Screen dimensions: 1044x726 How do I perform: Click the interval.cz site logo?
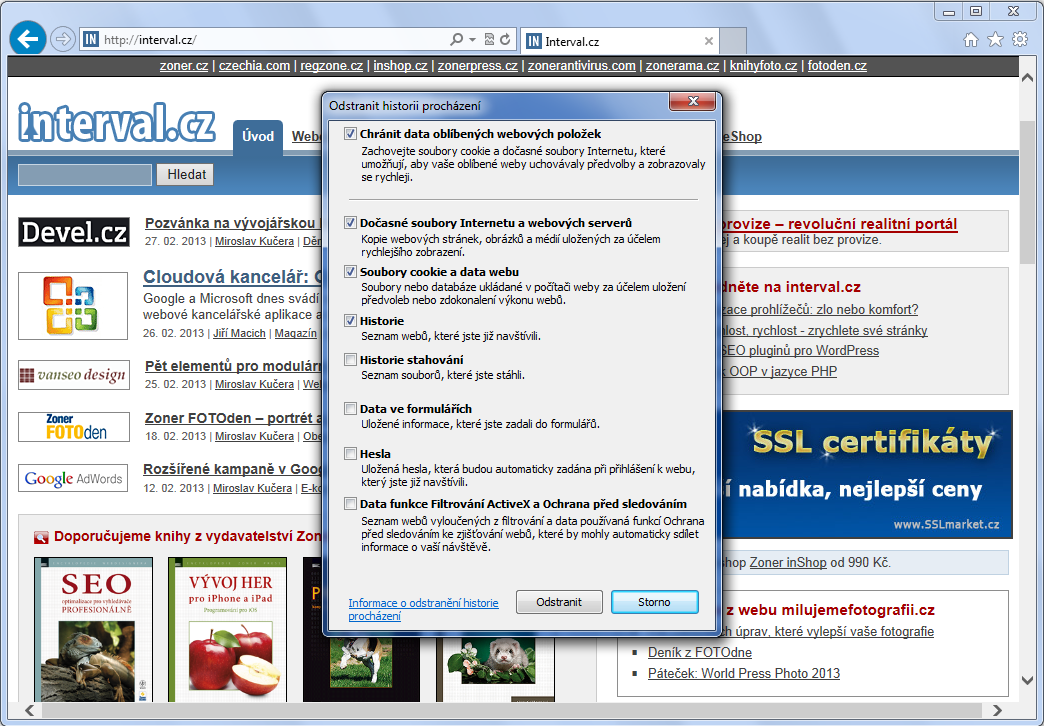point(117,123)
